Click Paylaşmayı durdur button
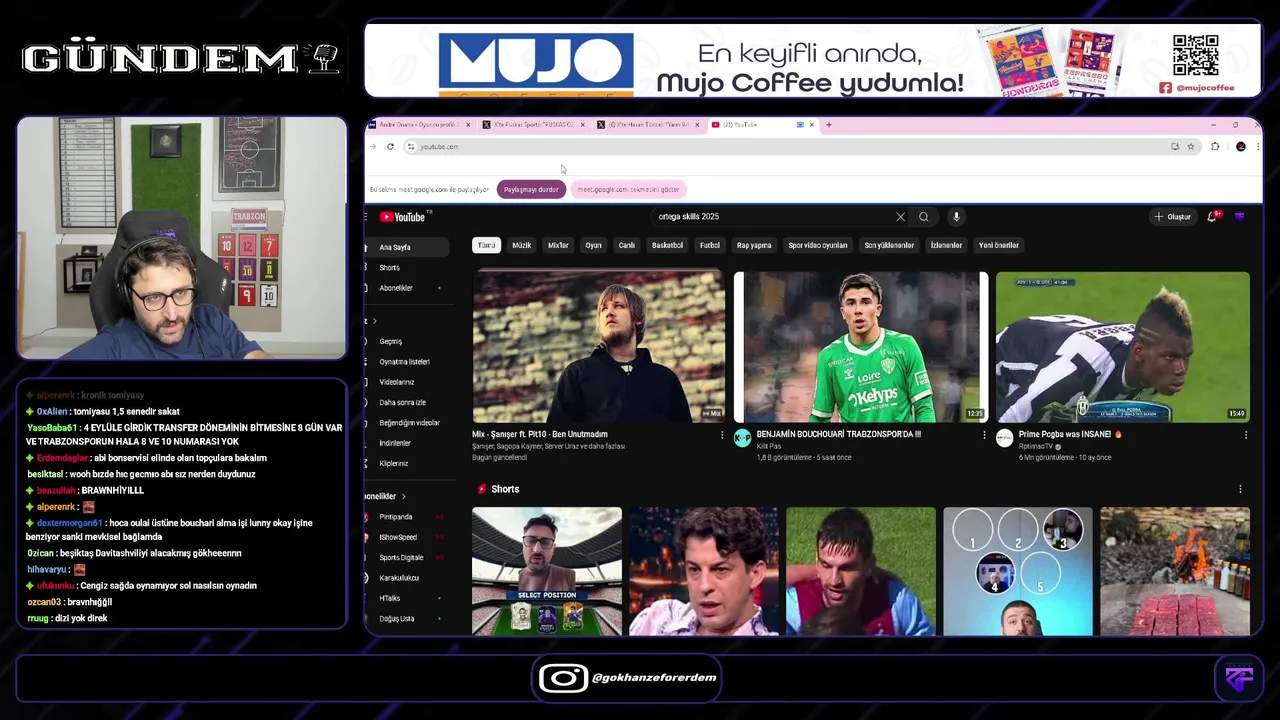Image resolution: width=1280 pixels, height=720 pixels. (x=531, y=189)
